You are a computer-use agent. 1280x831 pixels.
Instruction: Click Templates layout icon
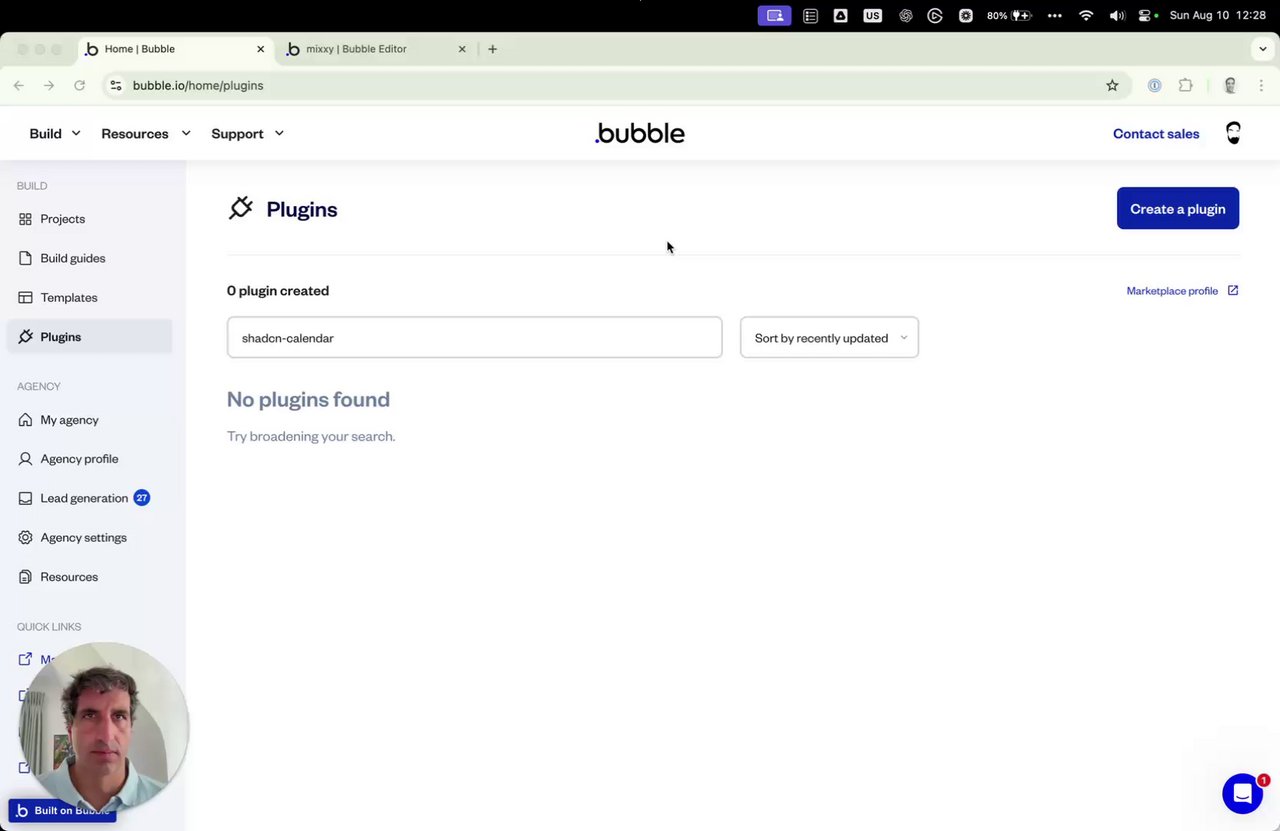click(x=25, y=298)
